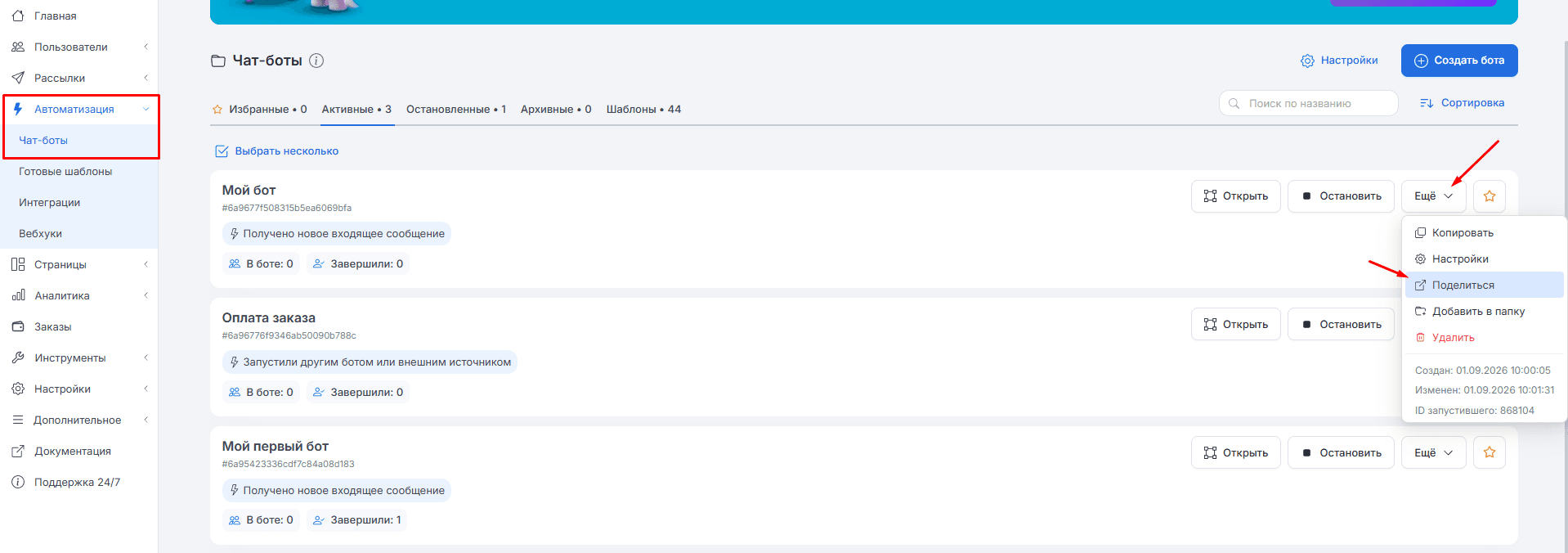This screenshot has height=553, width=1568.
Task: Click the Автоматизация lightning bolt icon
Action: coord(18,109)
